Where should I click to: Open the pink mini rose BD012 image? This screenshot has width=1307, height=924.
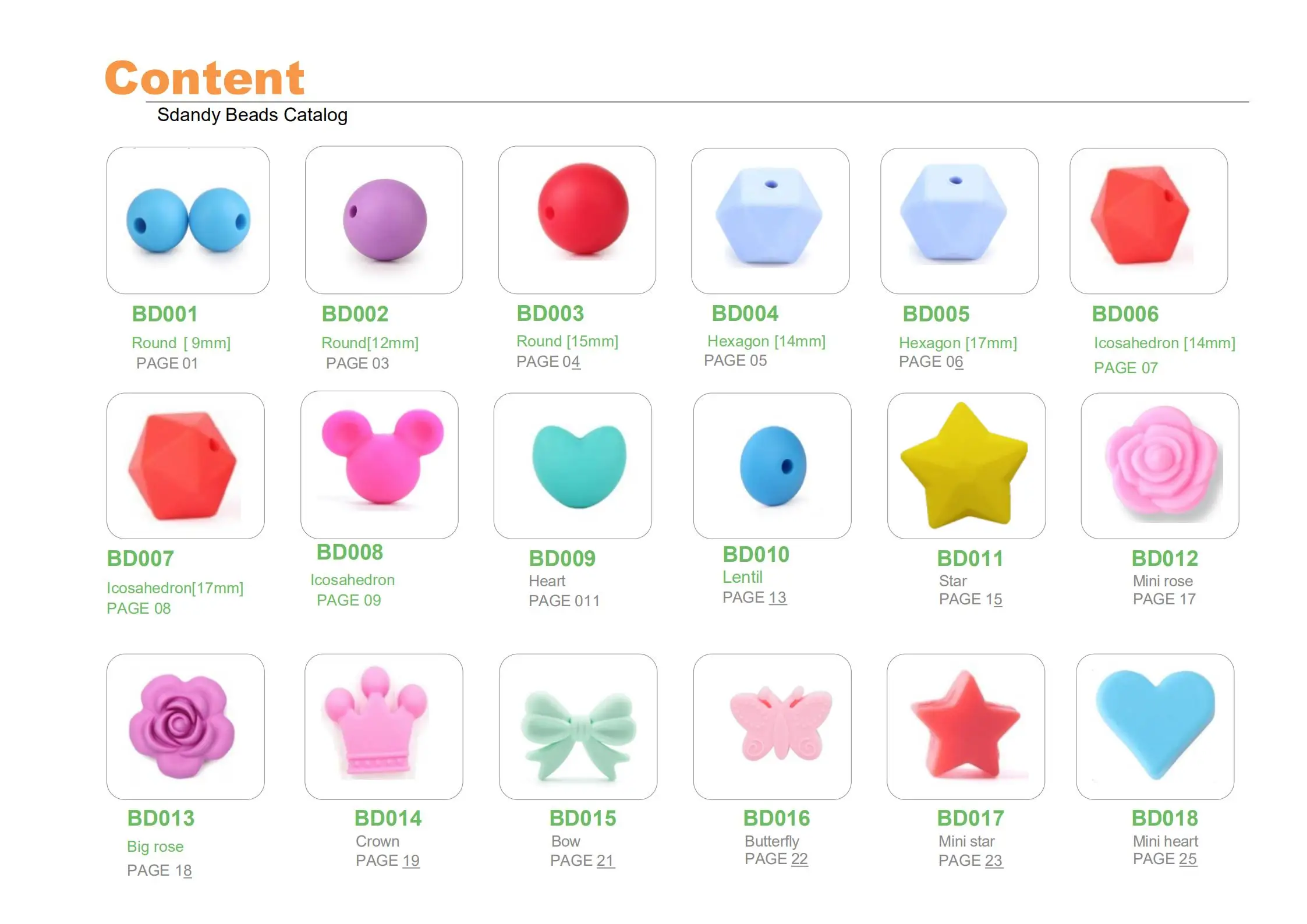point(1160,466)
